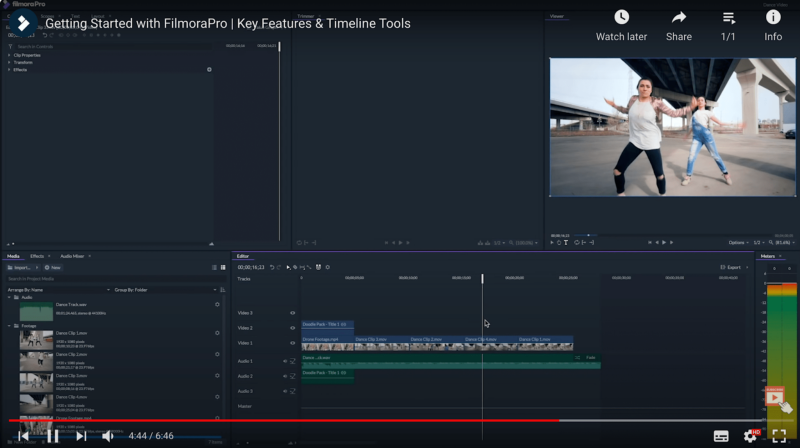
Task: Collapse the Audio folder
Action: [9, 297]
